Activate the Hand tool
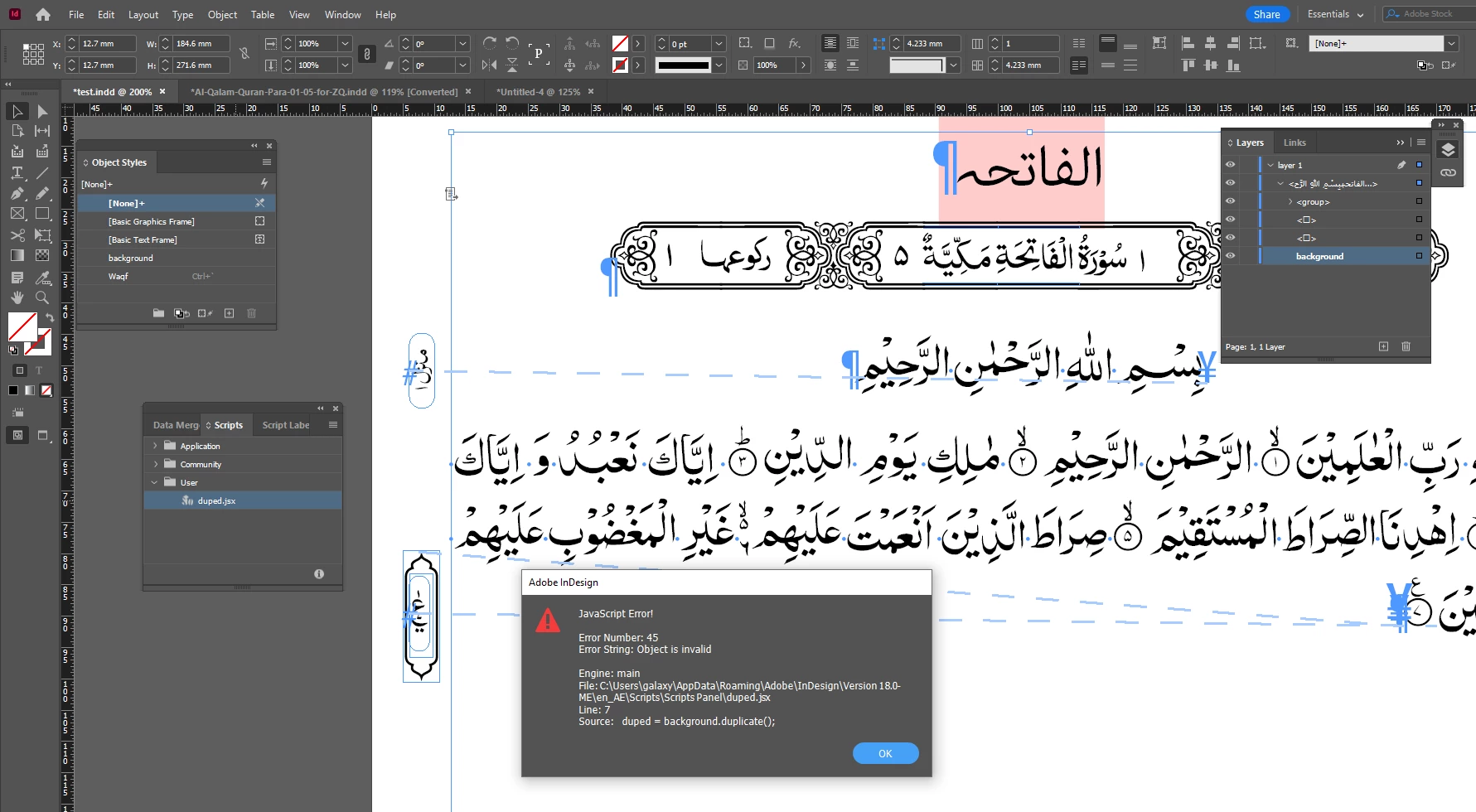 point(17,297)
